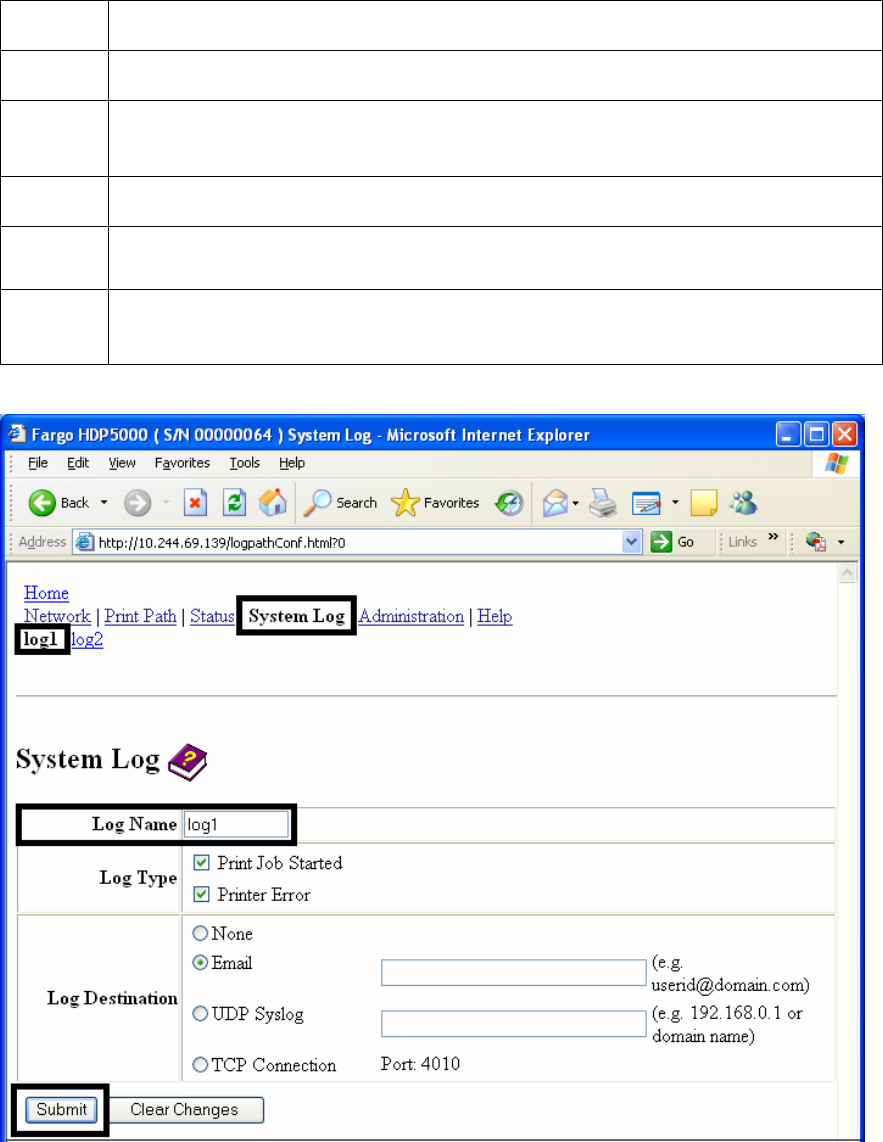Open Search with the magnifier icon

tap(317, 503)
